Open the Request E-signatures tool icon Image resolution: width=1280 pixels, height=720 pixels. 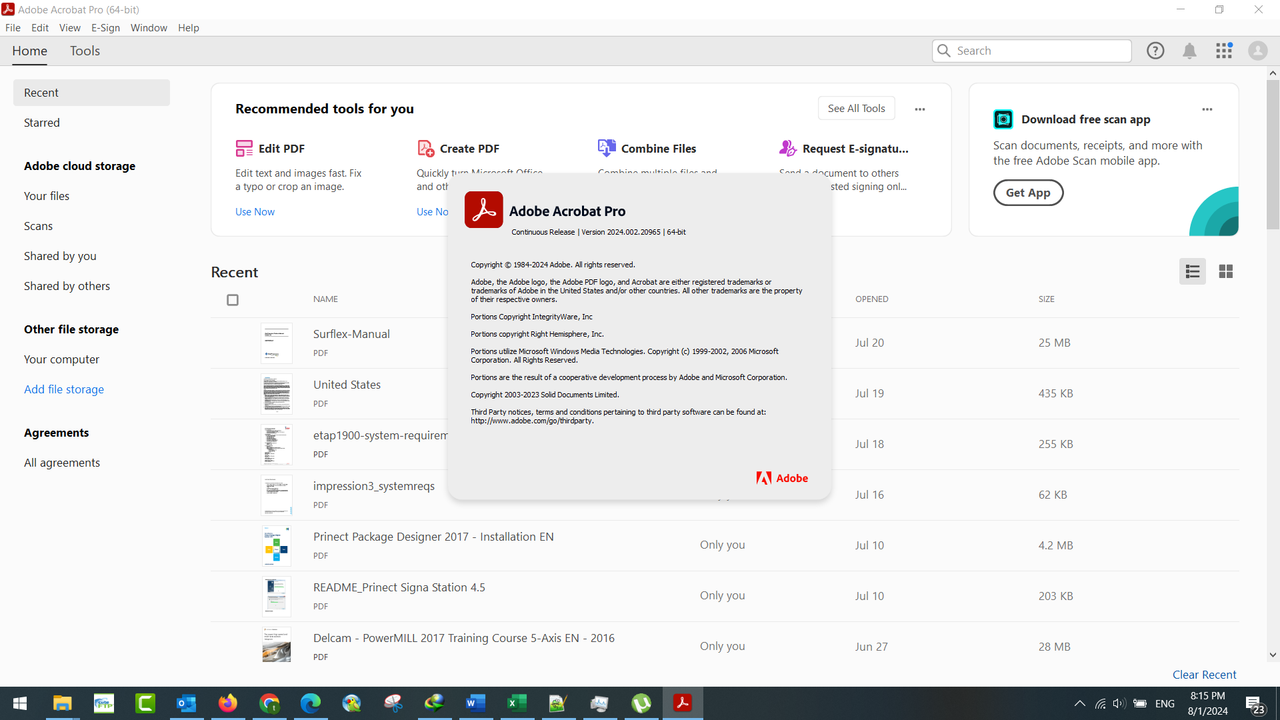[788, 148]
